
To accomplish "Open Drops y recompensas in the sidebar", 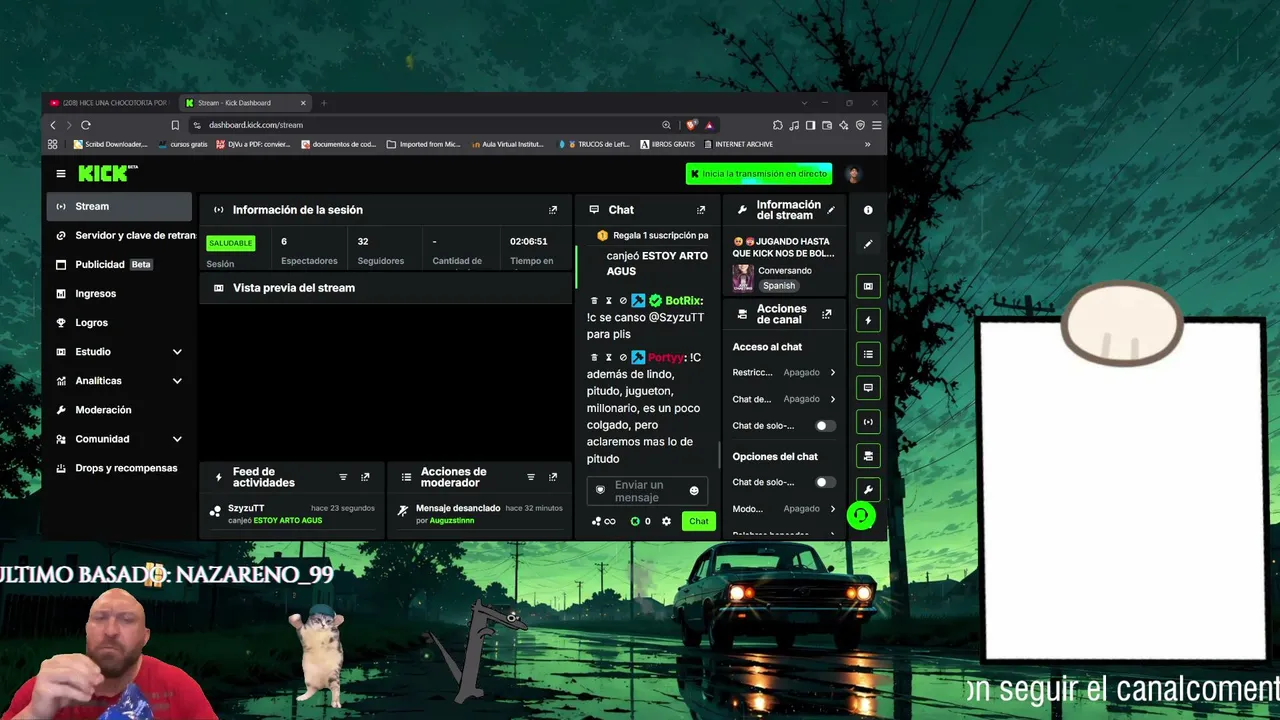I will click(120, 468).
